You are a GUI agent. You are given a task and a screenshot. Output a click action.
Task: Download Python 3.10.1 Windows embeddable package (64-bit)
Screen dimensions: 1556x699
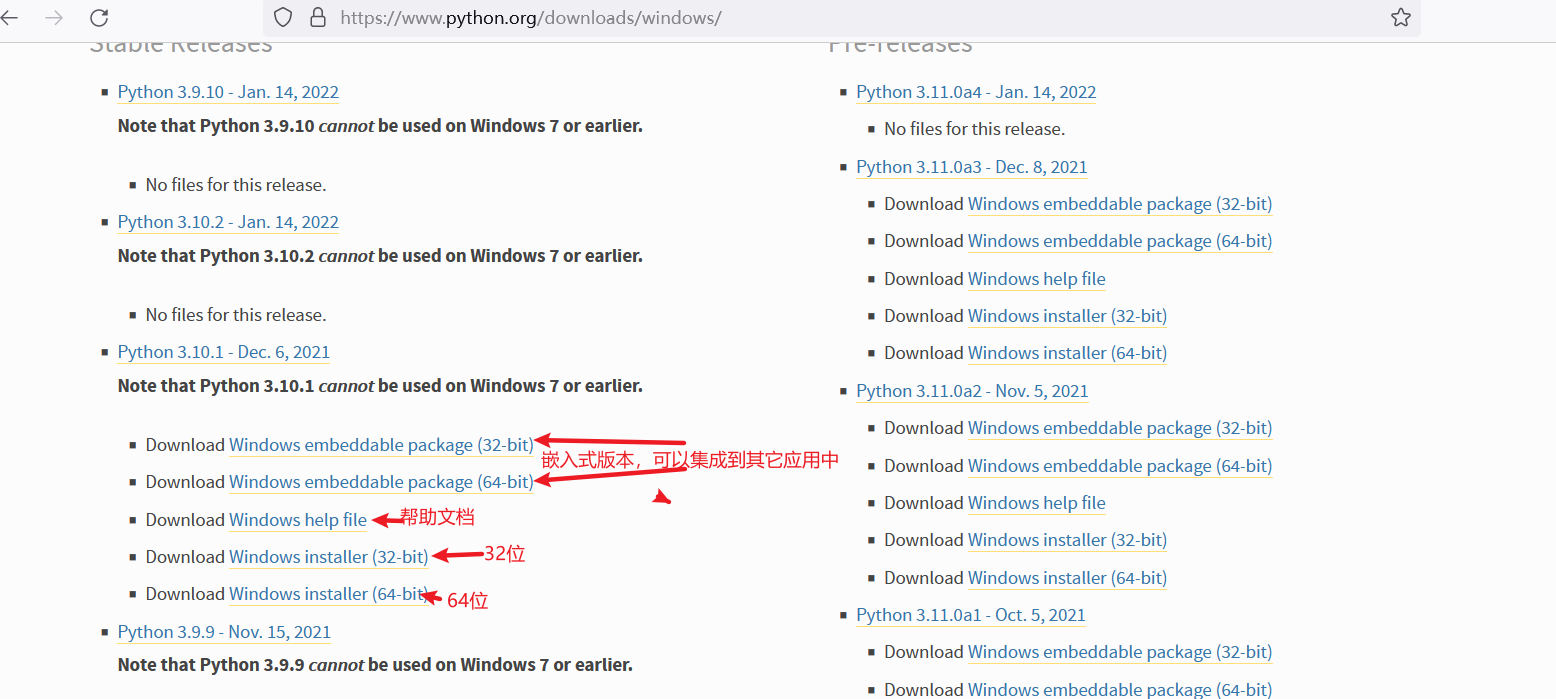381,482
